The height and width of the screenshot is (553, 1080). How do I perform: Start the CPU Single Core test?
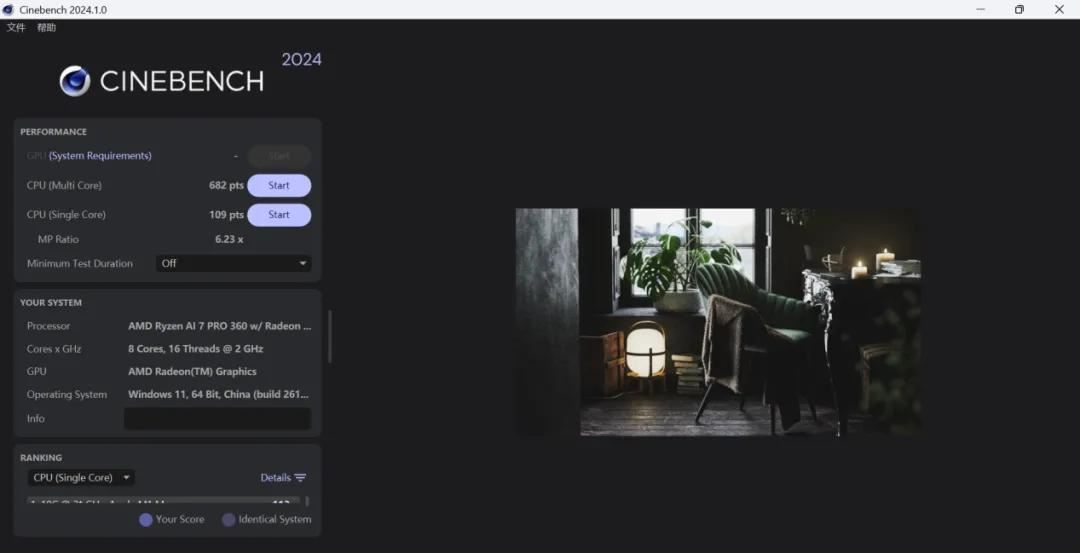point(279,214)
